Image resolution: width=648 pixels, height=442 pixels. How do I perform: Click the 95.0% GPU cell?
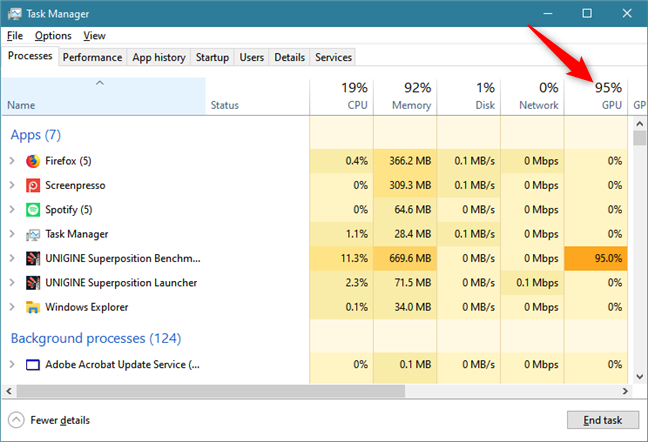click(x=596, y=258)
